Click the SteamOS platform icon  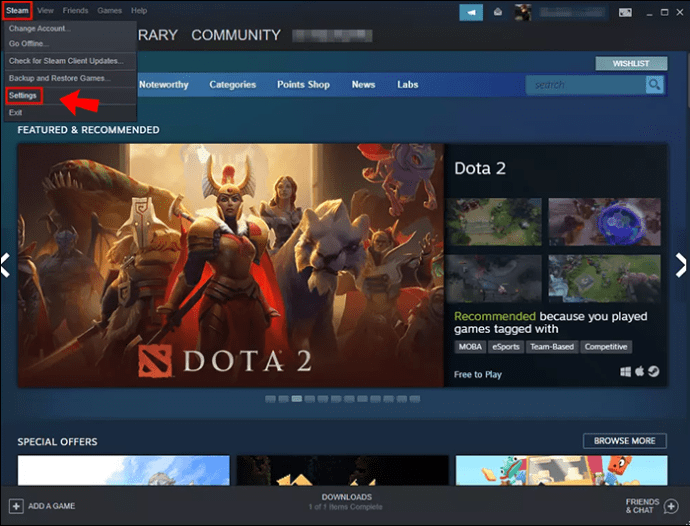[x=653, y=372]
